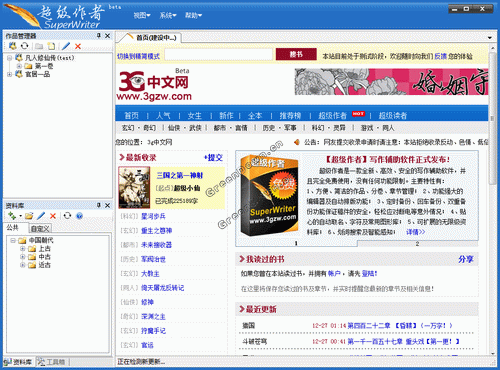Image resolution: width=500 pixels, height=370 pixels.
Task: Pin the 资料库 panel
Action: (99, 205)
